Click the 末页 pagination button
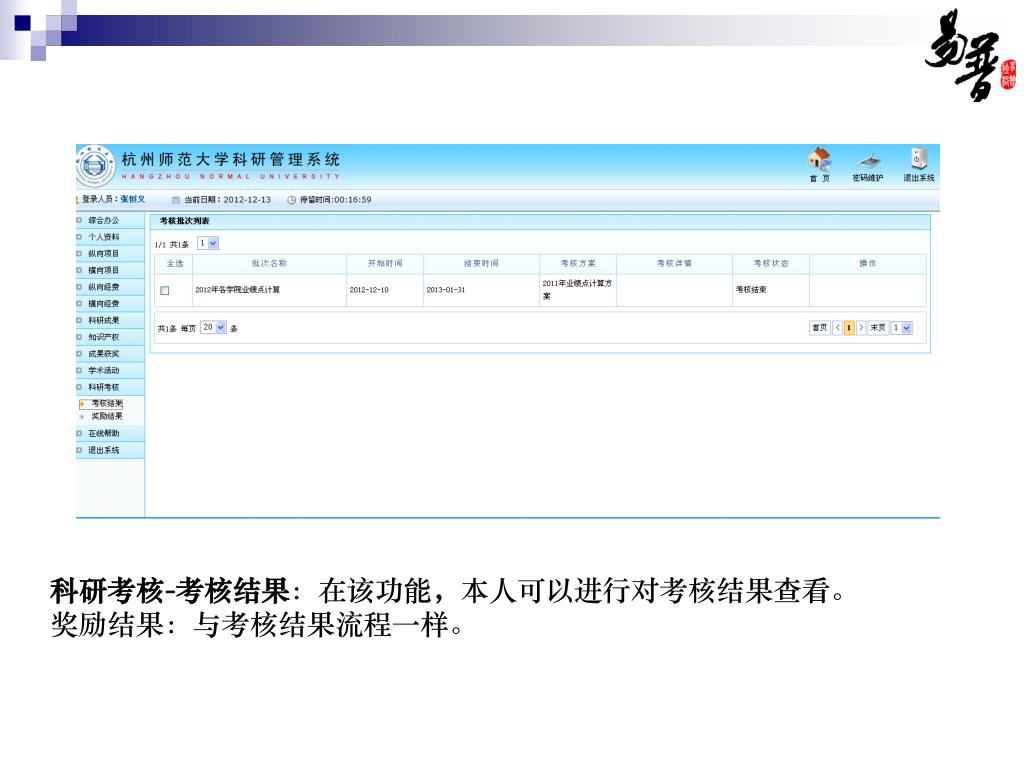 point(878,328)
